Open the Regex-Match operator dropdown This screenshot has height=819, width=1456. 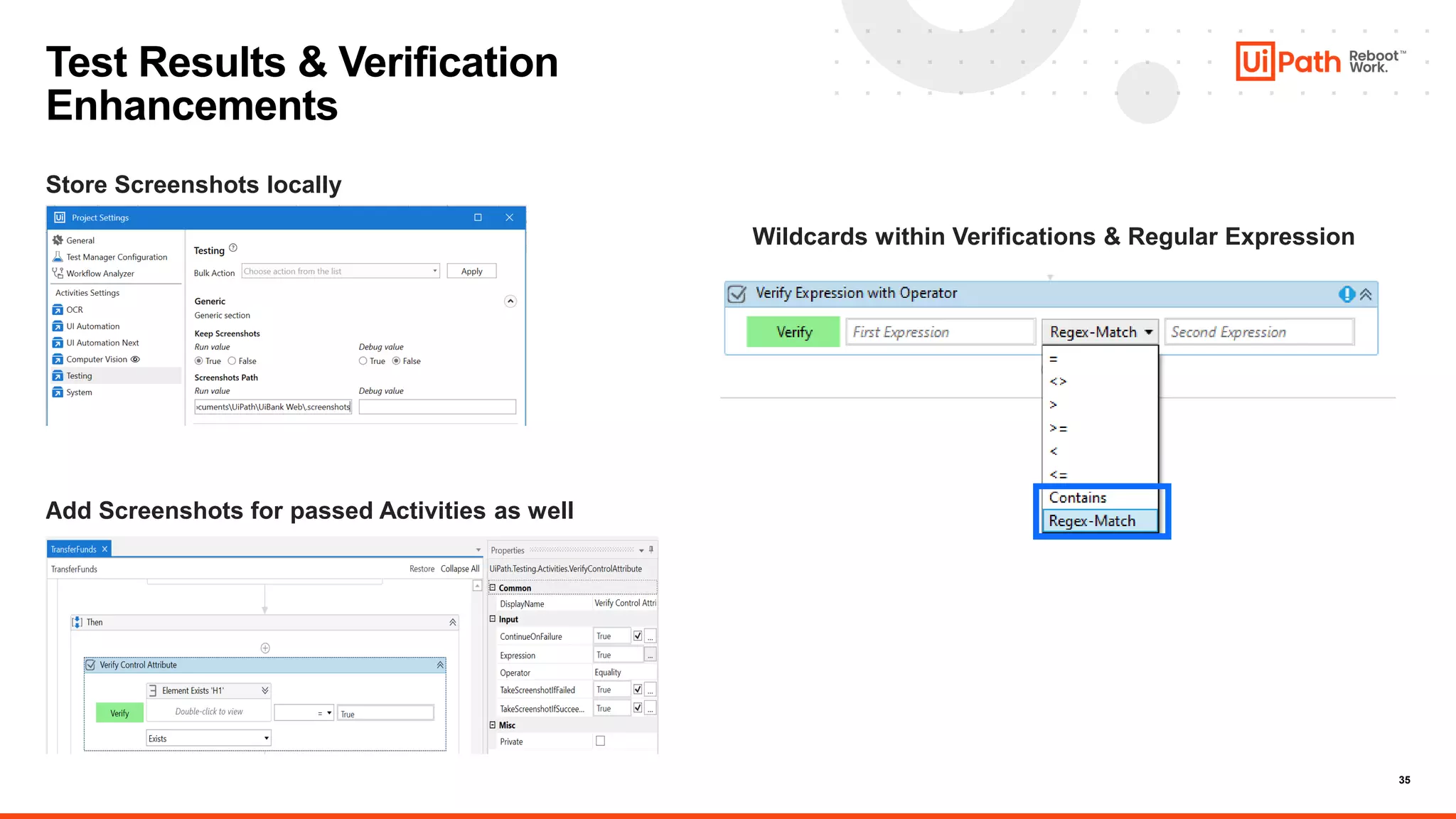[x=1101, y=332]
